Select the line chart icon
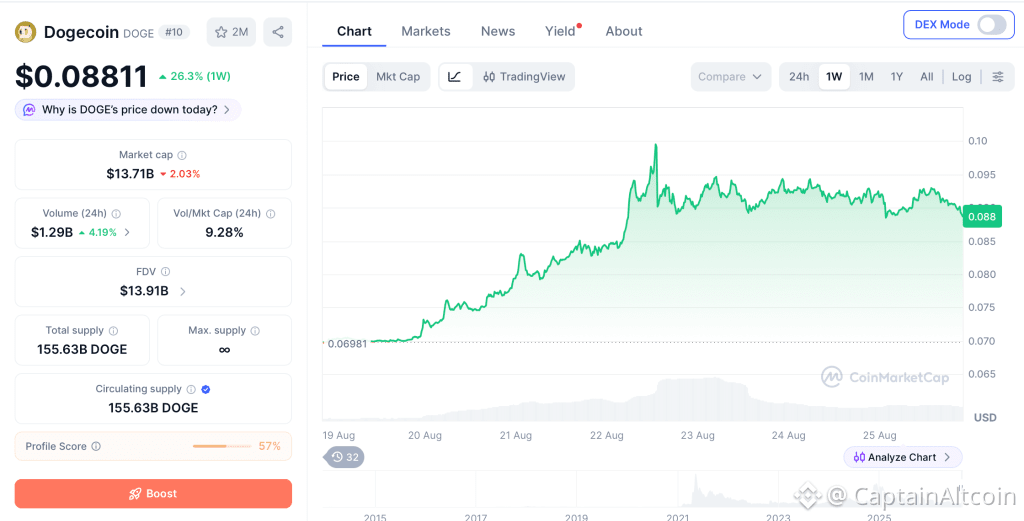1024x521 pixels. click(x=455, y=76)
